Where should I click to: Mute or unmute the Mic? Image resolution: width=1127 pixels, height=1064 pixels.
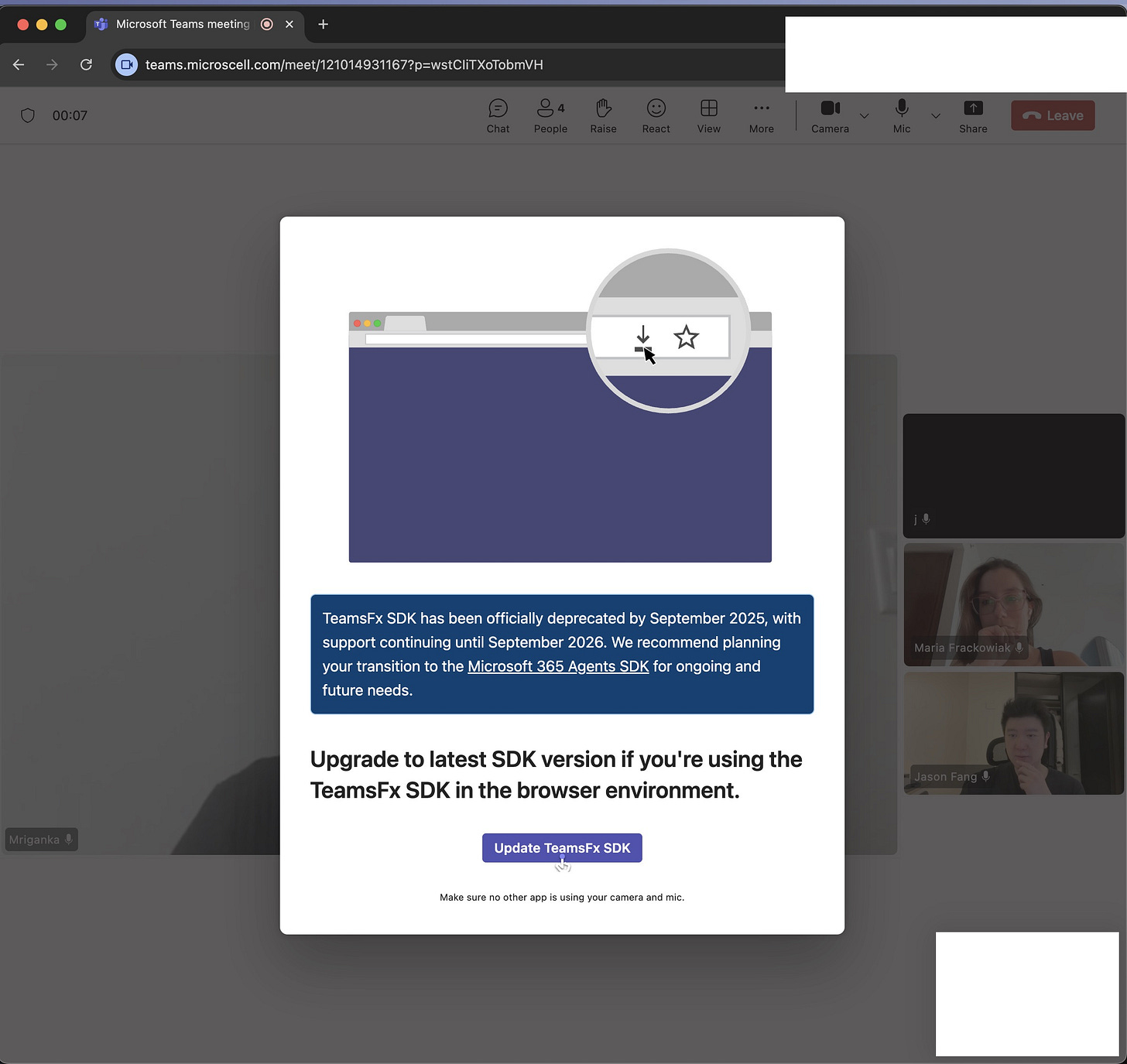click(902, 116)
